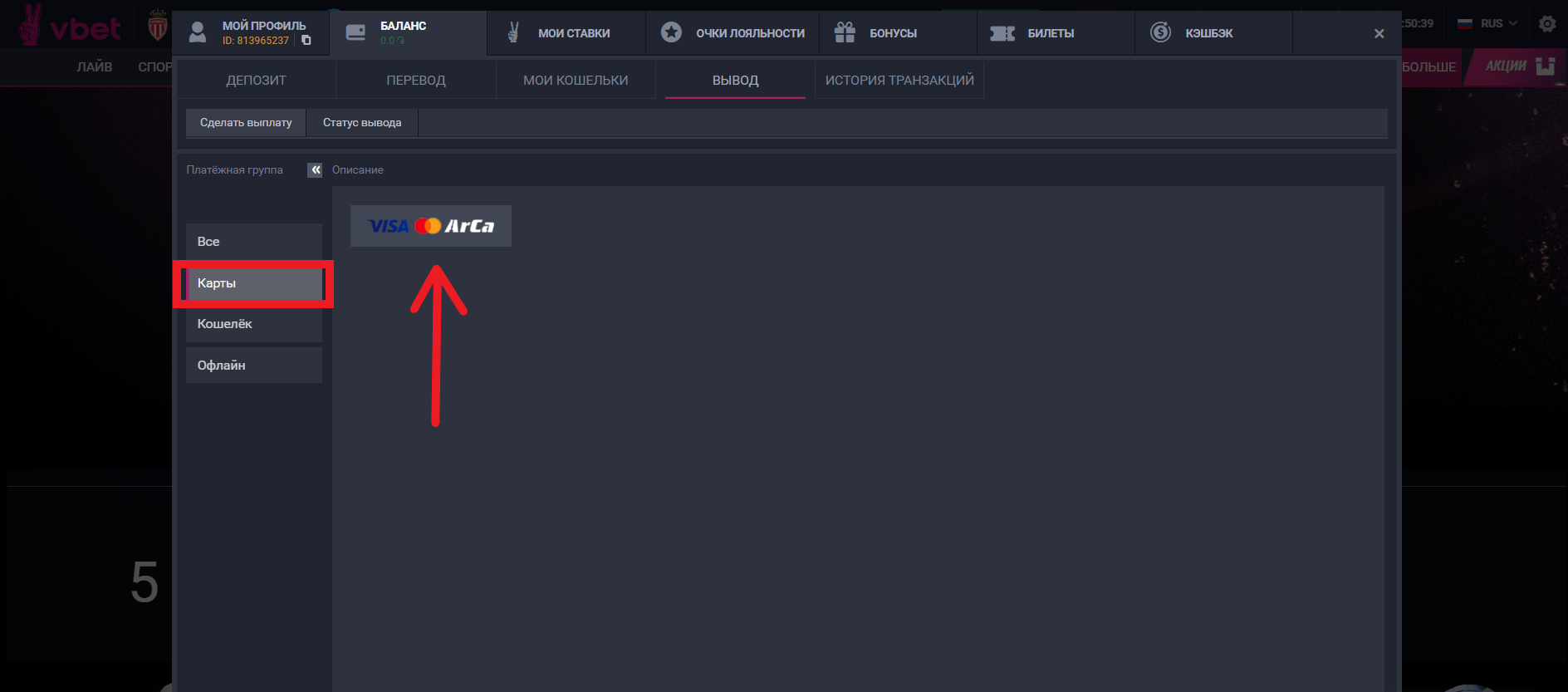Screen dimensions: 1568x692
Task: Open БОНУСЫ section
Action: click(x=893, y=33)
